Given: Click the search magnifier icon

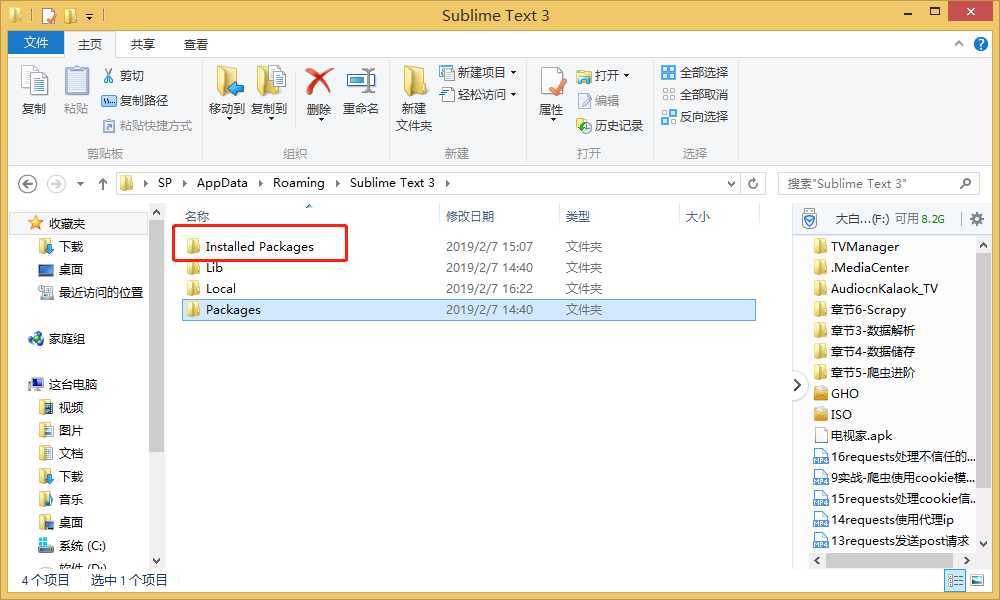Looking at the screenshot, I should coord(966,184).
